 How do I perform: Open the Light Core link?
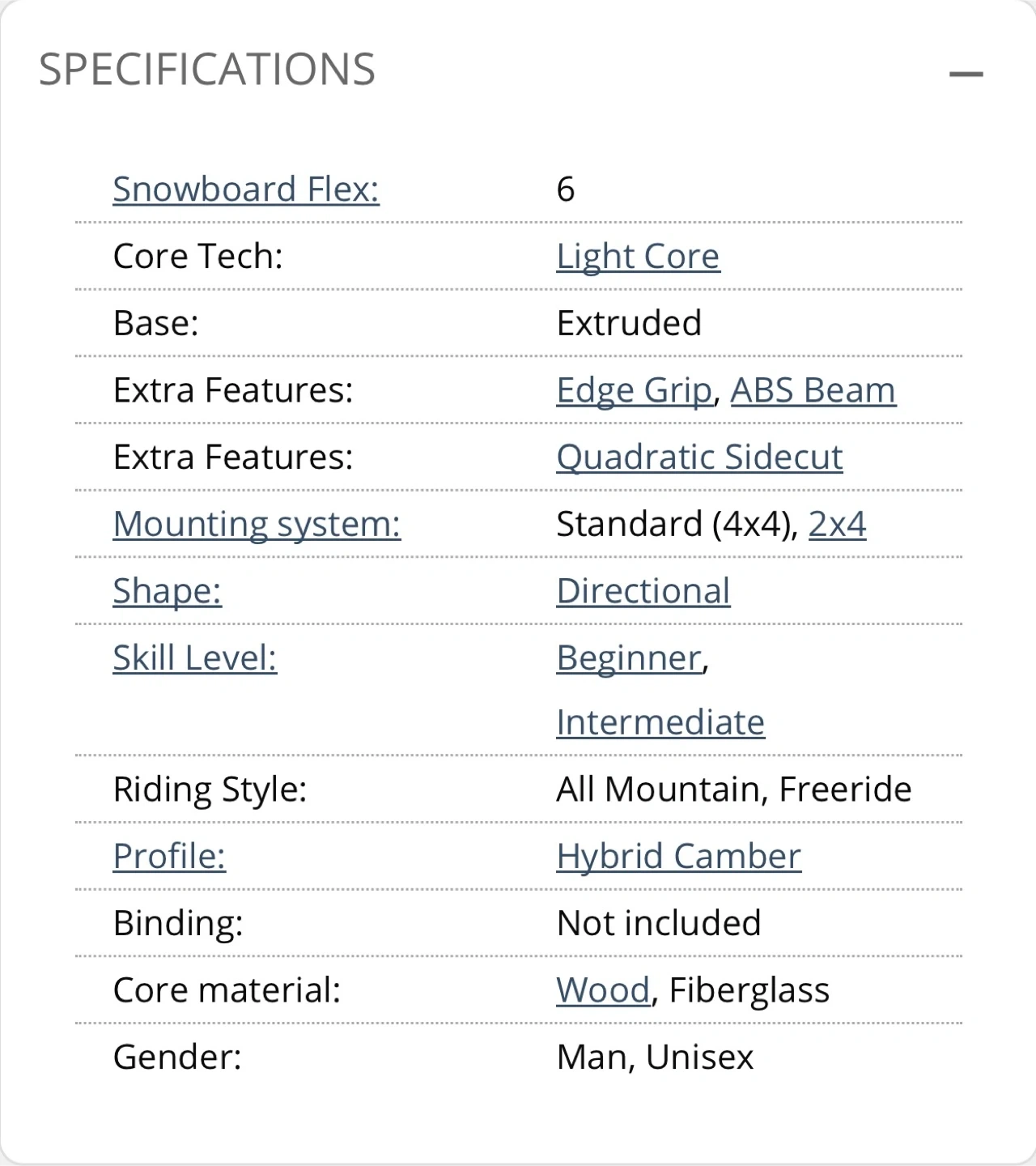tap(638, 257)
